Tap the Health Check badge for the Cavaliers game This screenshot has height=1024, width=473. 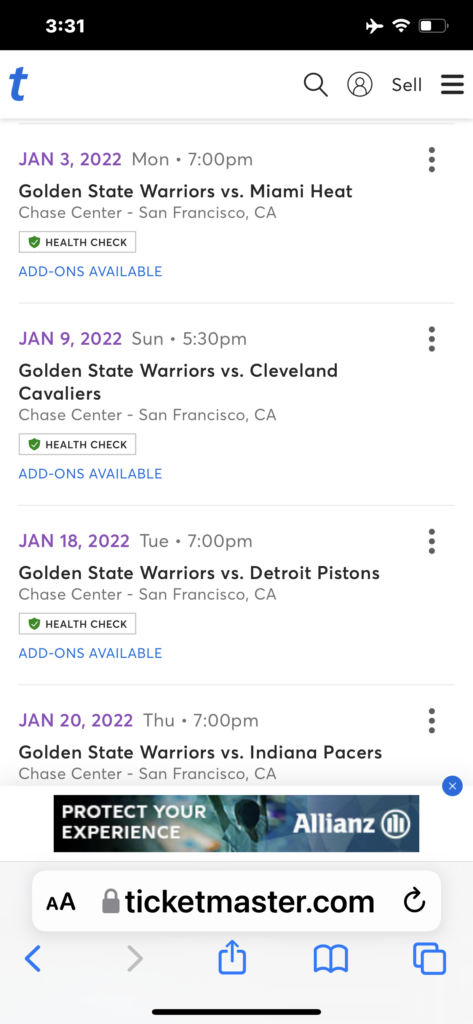77,444
